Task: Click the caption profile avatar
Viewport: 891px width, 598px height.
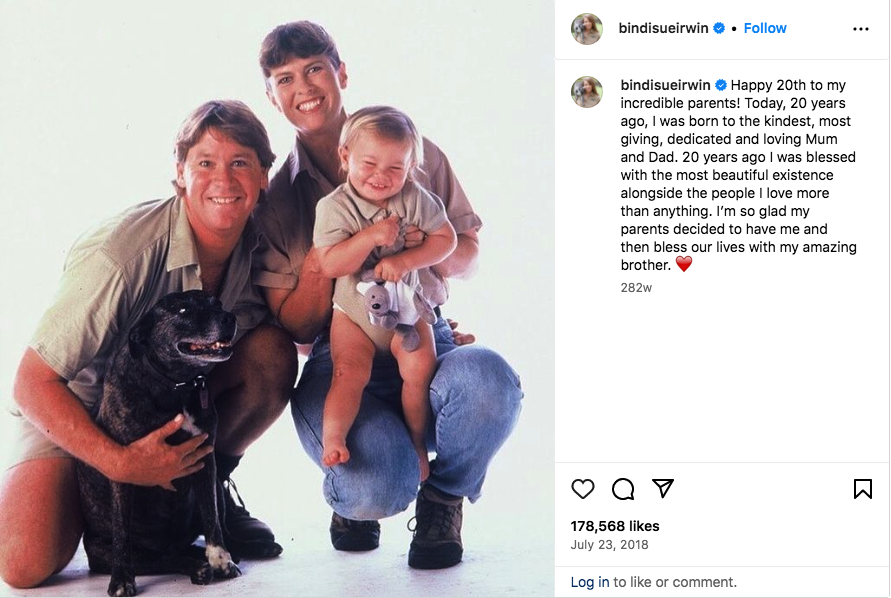Action: (x=586, y=92)
